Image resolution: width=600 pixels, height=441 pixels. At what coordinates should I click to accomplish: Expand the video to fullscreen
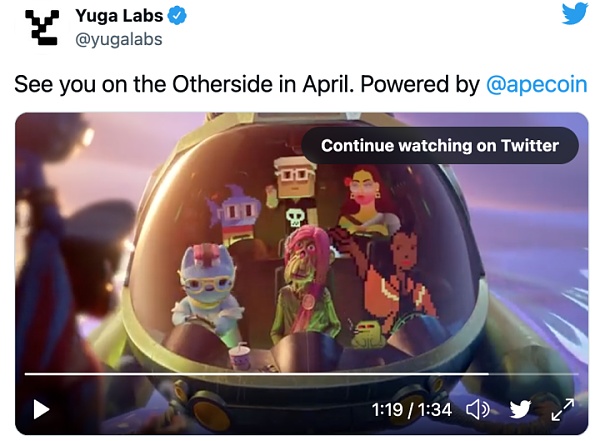click(x=562, y=410)
